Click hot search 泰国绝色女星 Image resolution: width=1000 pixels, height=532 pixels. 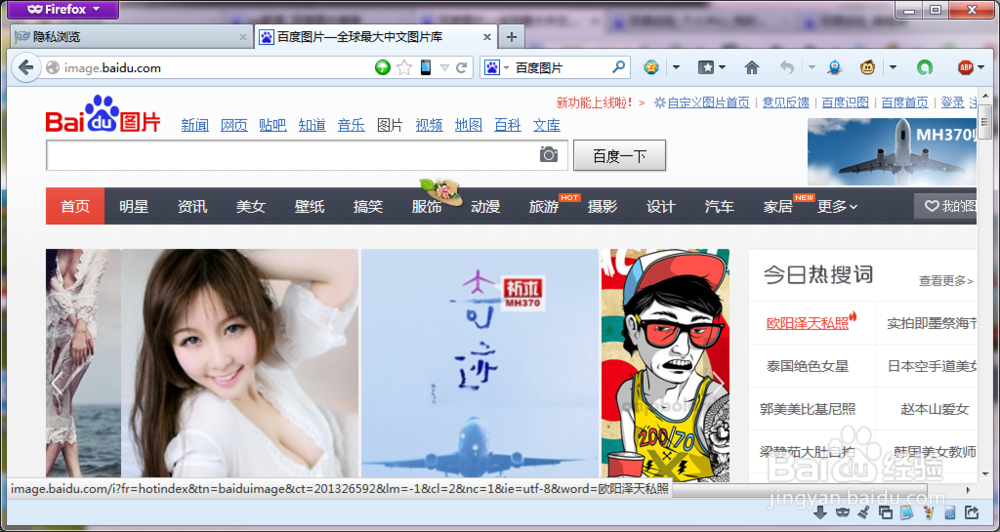point(807,366)
